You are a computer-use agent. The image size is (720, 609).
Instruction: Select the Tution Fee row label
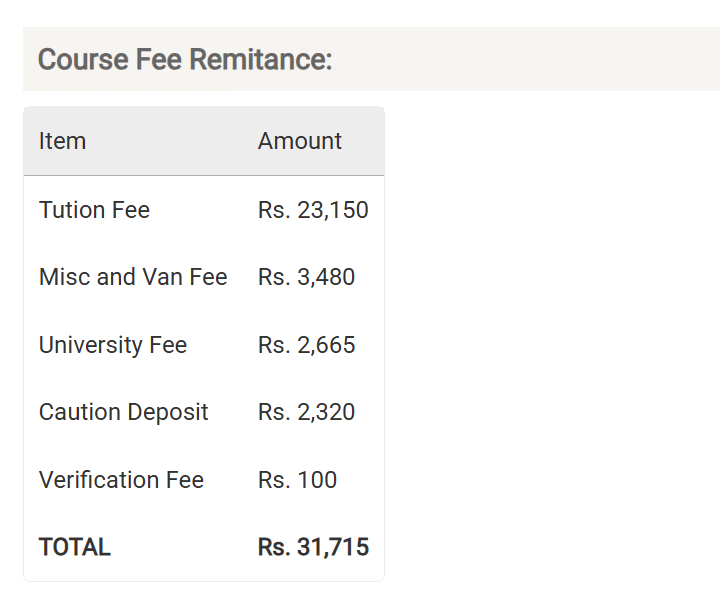(x=94, y=210)
